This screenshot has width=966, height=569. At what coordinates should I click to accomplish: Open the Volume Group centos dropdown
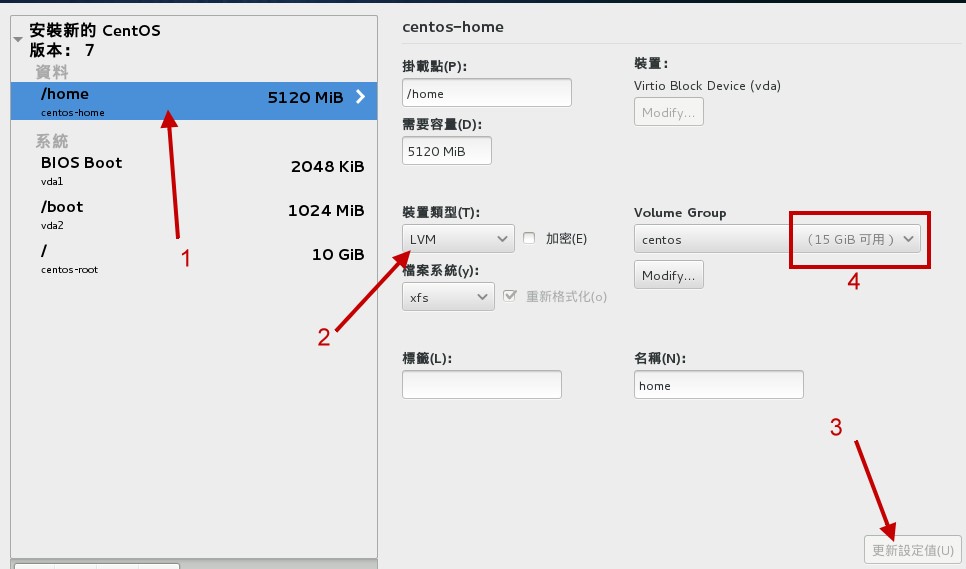pos(777,240)
